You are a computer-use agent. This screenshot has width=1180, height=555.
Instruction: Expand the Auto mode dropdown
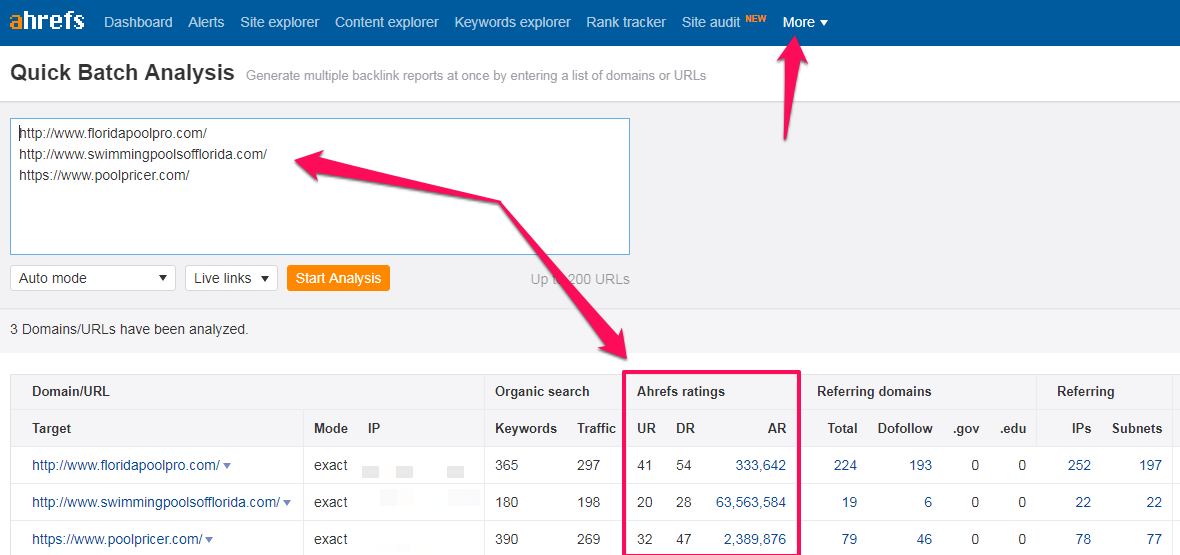point(93,278)
